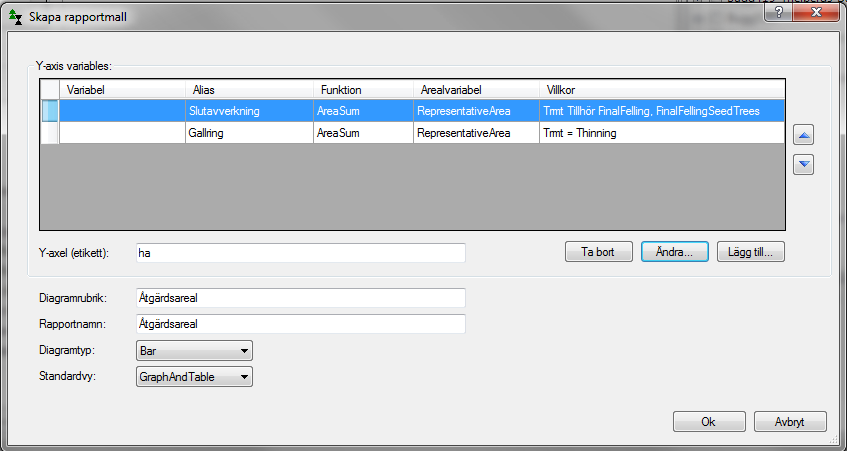The height and width of the screenshot is (451, 847).
Task: Click the move row down arrow
Action: click(x=803, y=164)
